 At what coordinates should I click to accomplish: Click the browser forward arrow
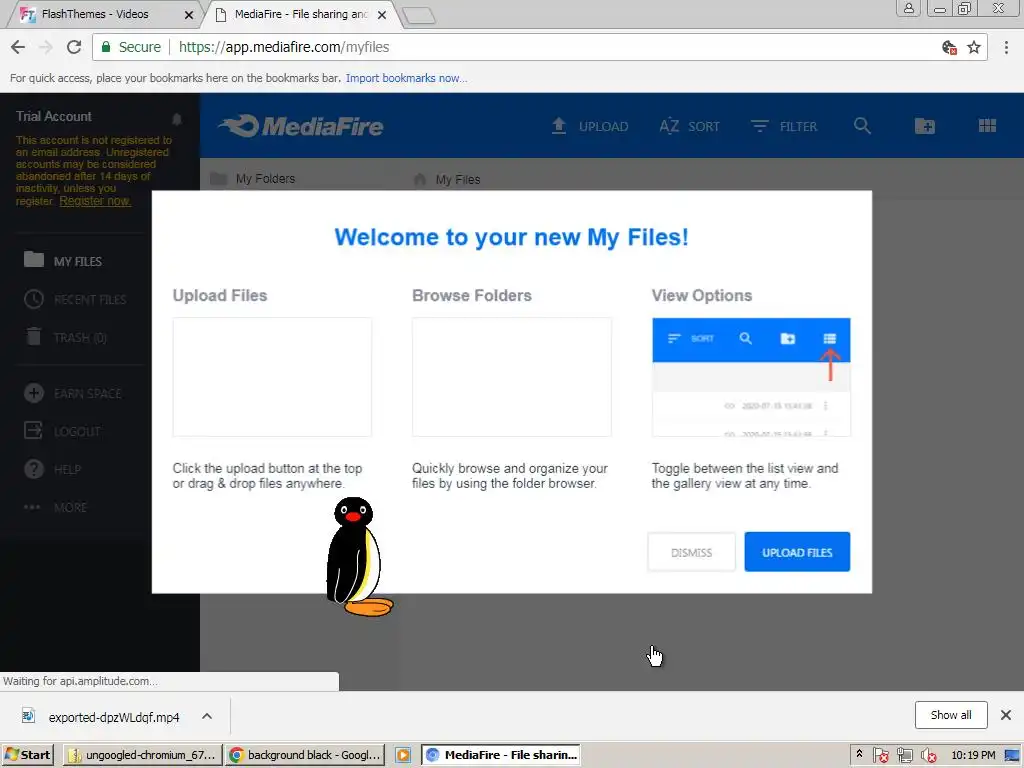pos(46,47)
